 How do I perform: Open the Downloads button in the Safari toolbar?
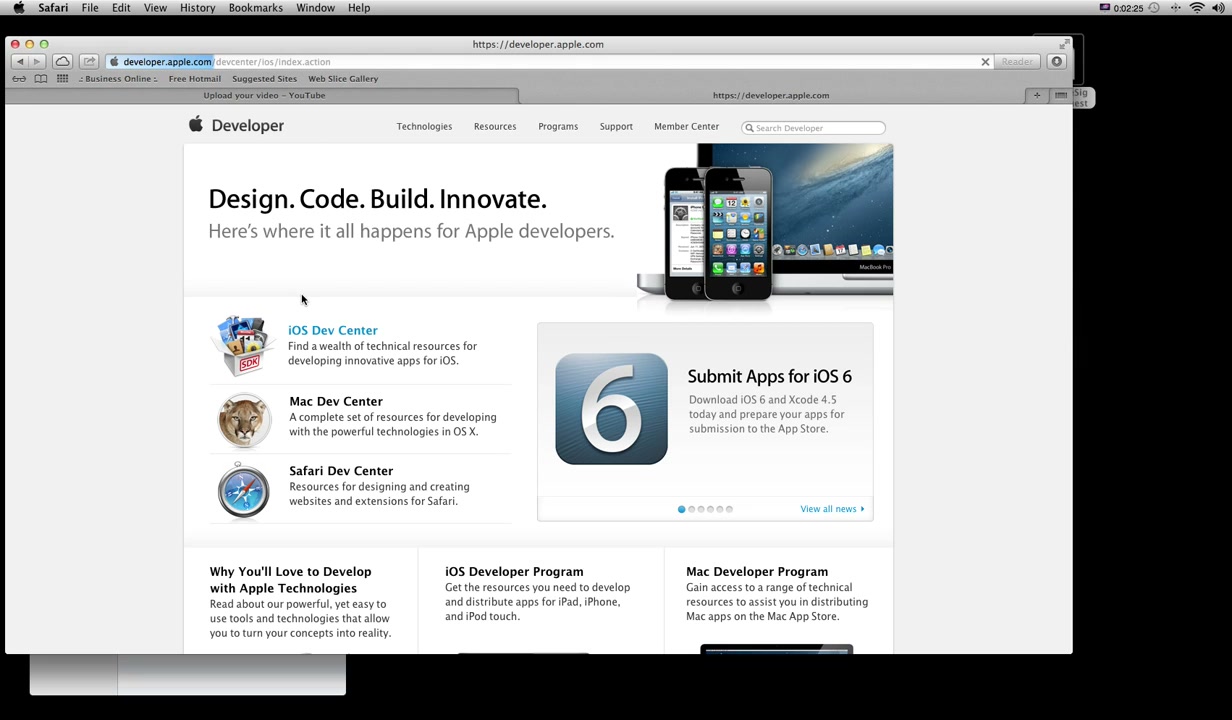[1057, 62]
